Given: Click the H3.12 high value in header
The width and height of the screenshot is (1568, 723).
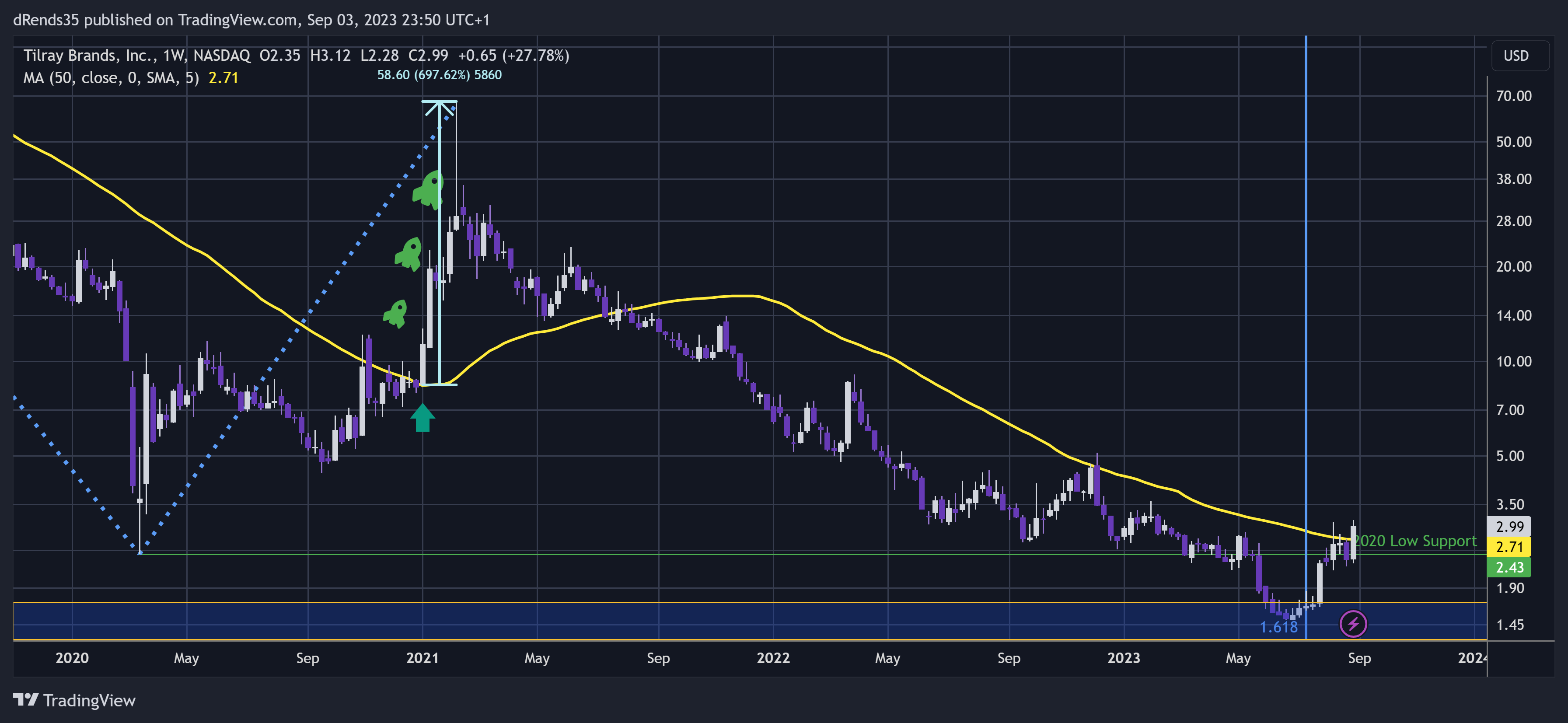Looking at the screenshot, I should [331, 56].
